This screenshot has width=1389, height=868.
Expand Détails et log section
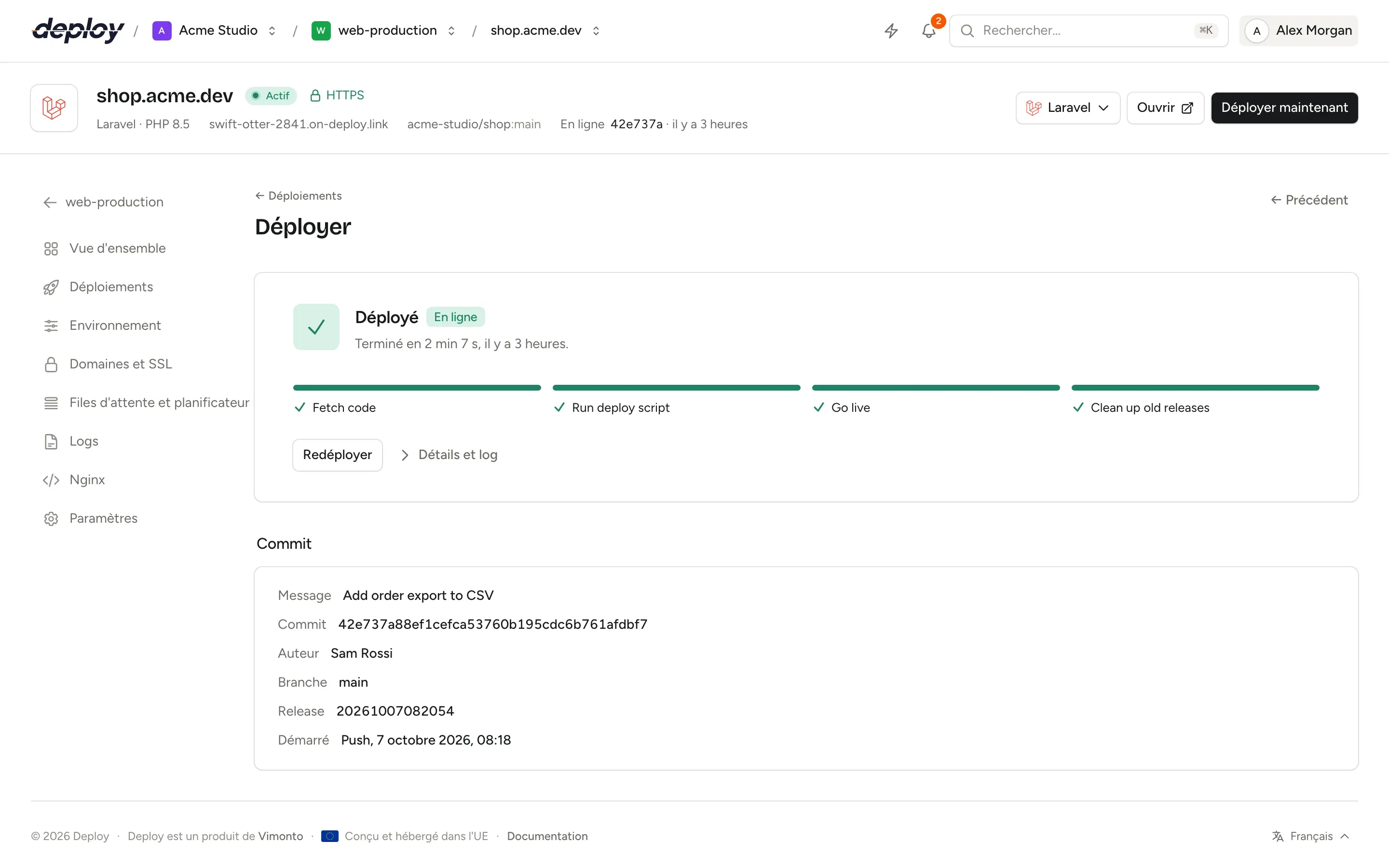449,455
